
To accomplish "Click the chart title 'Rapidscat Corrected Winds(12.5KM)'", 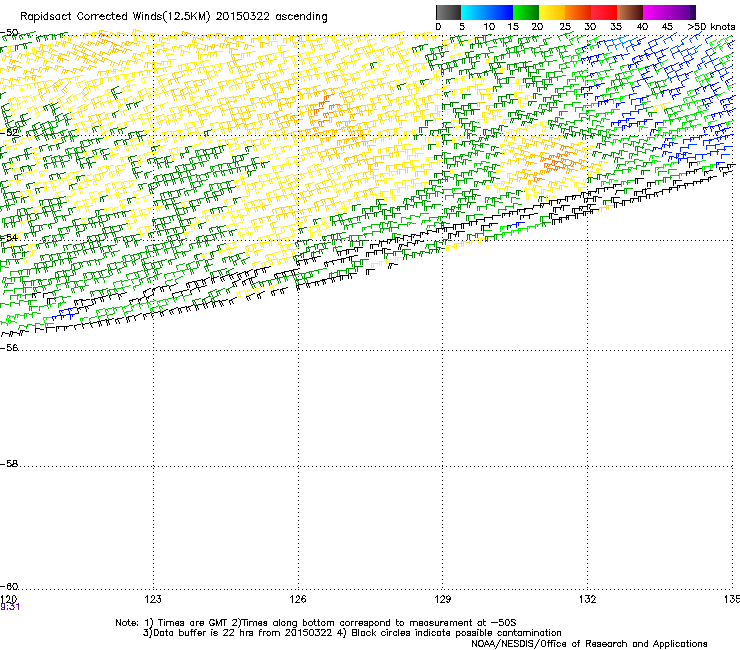I will point(115,17).
